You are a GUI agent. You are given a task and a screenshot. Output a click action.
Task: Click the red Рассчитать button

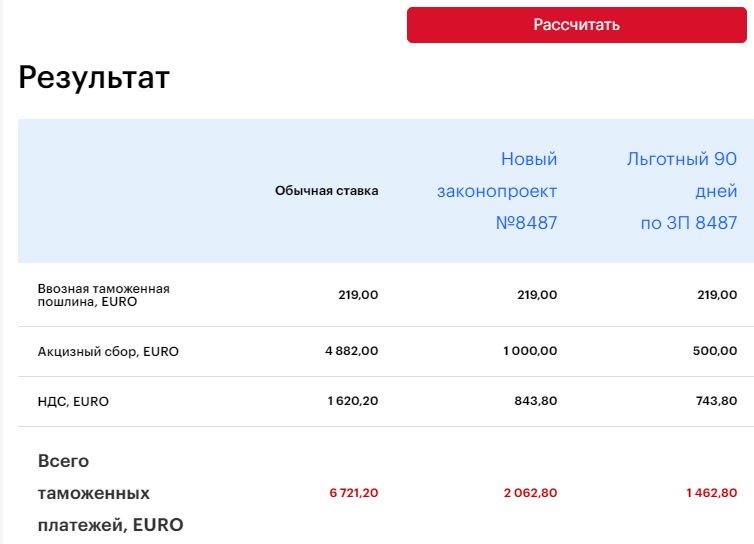tap(576, 25)
